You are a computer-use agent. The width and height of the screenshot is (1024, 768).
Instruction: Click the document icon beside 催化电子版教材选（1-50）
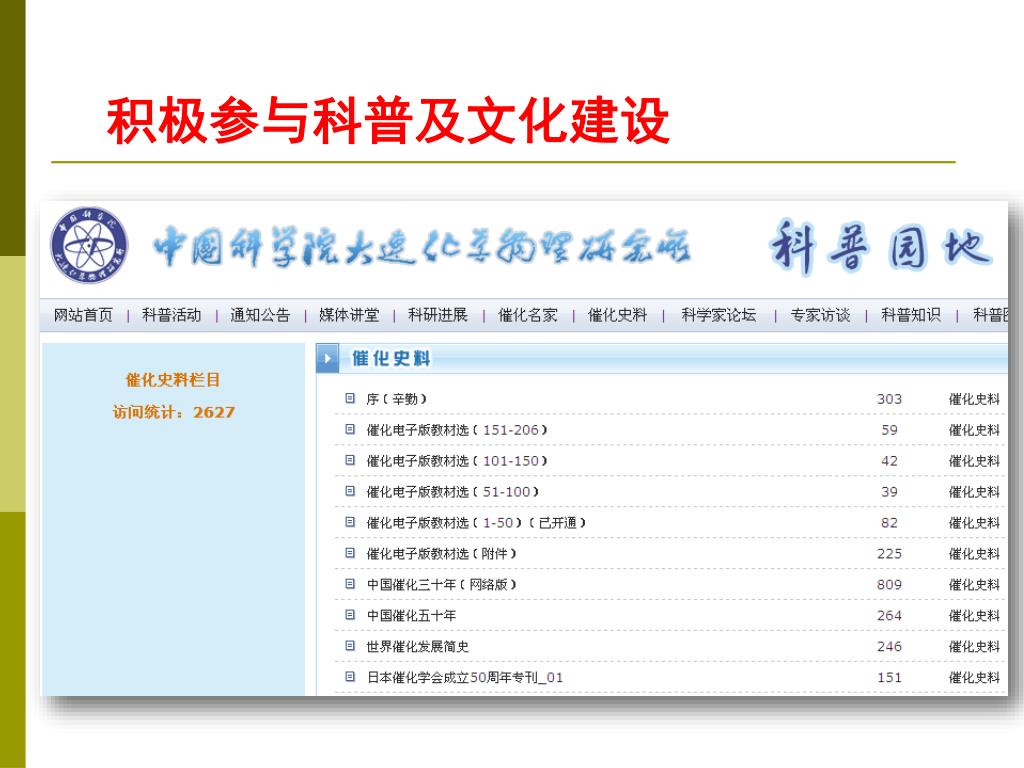(x=350, y=522)
